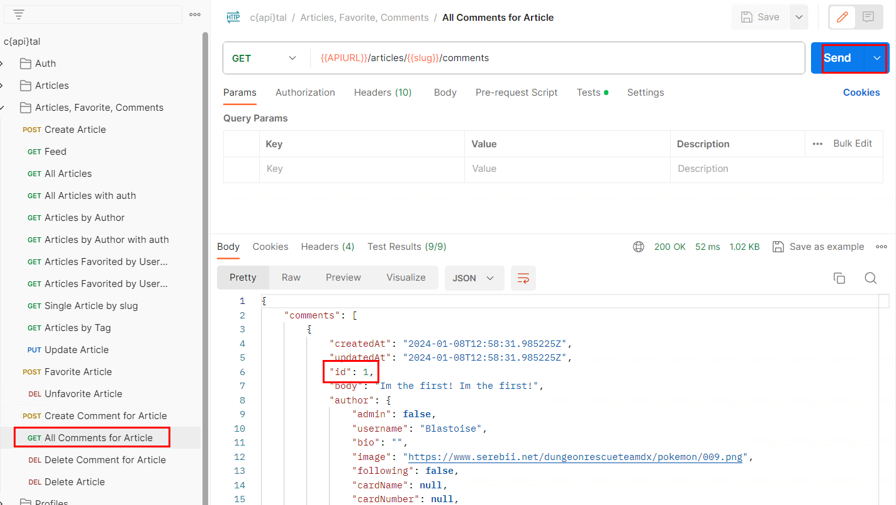
Task: Click the sidebar vertical scrollbar
Action: pos(205,268)
